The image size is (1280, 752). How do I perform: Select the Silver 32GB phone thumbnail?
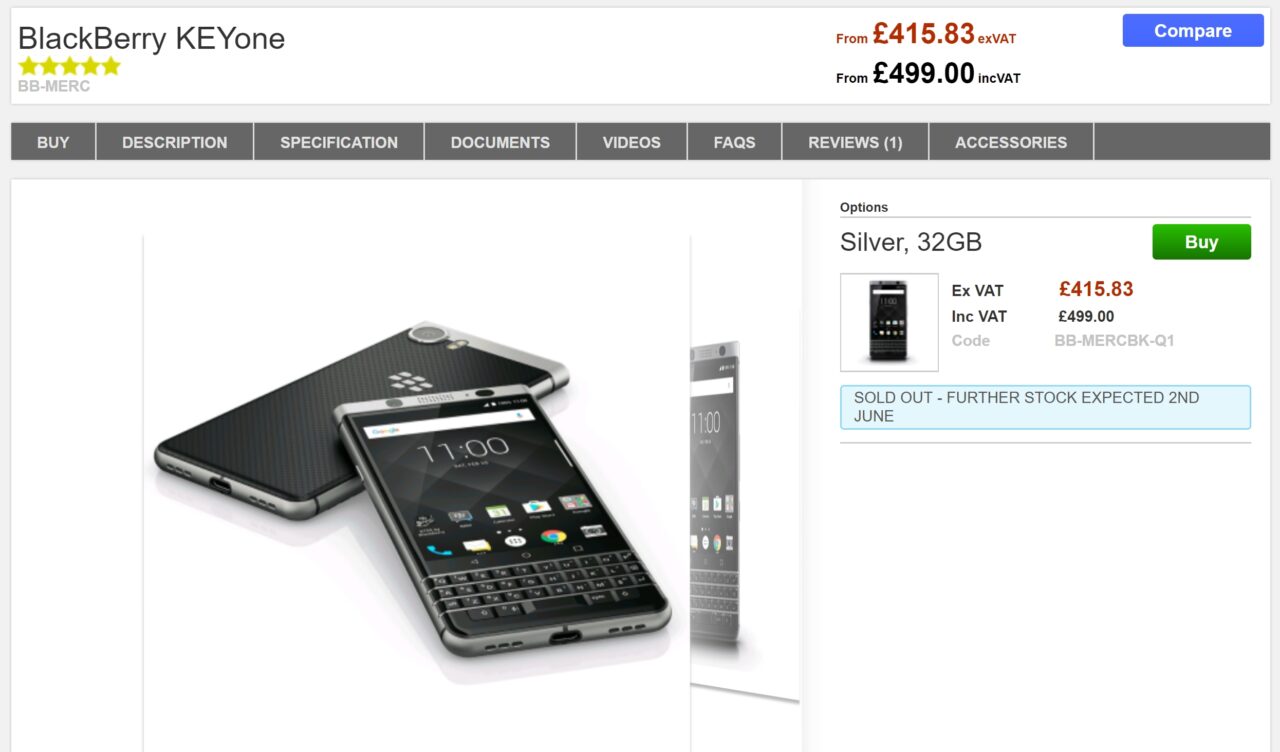pos(889,322)
